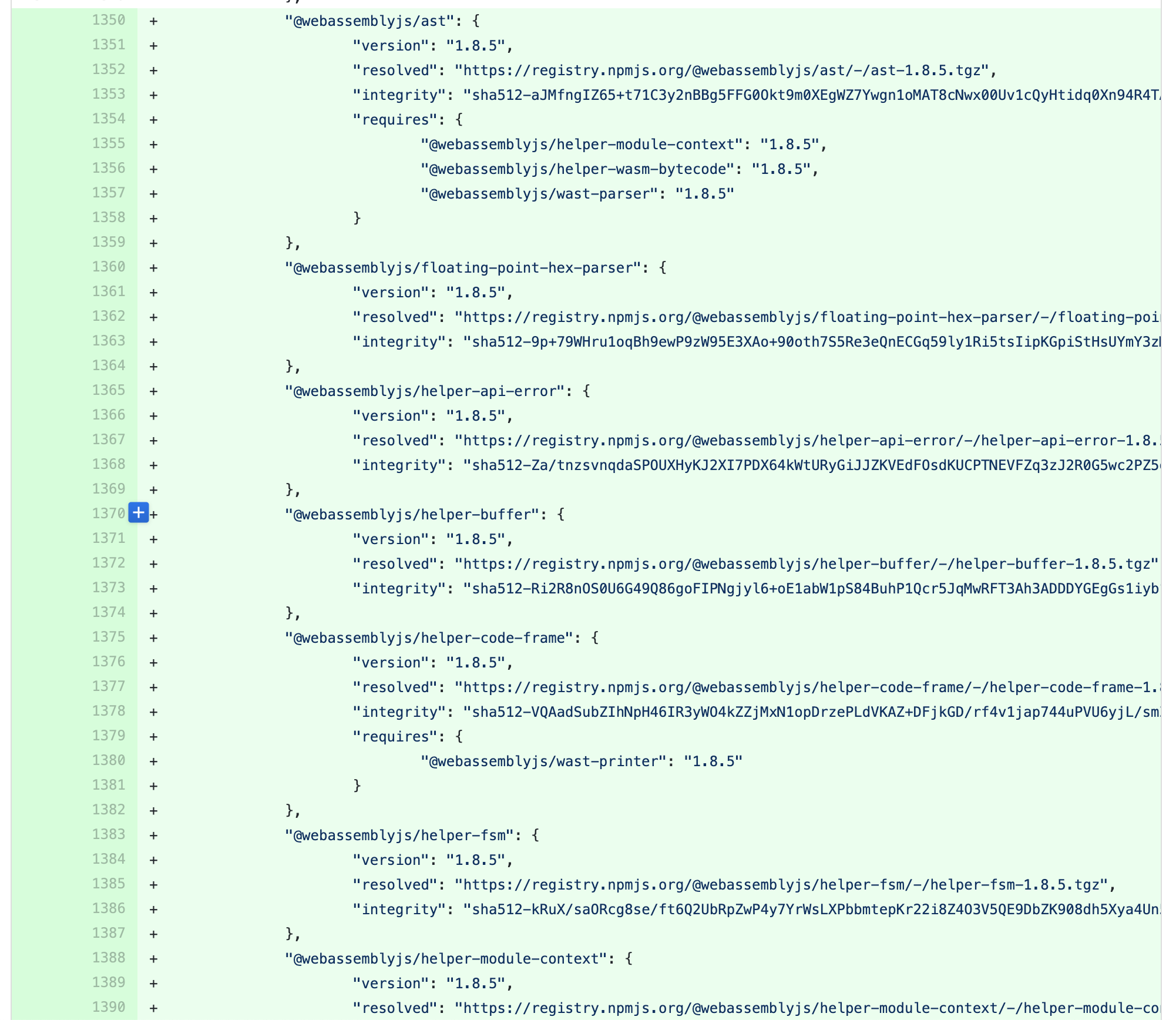This screenshot has height=1020, width=1176.
Task: Click line number 1360
Action: tap(109, 267)
